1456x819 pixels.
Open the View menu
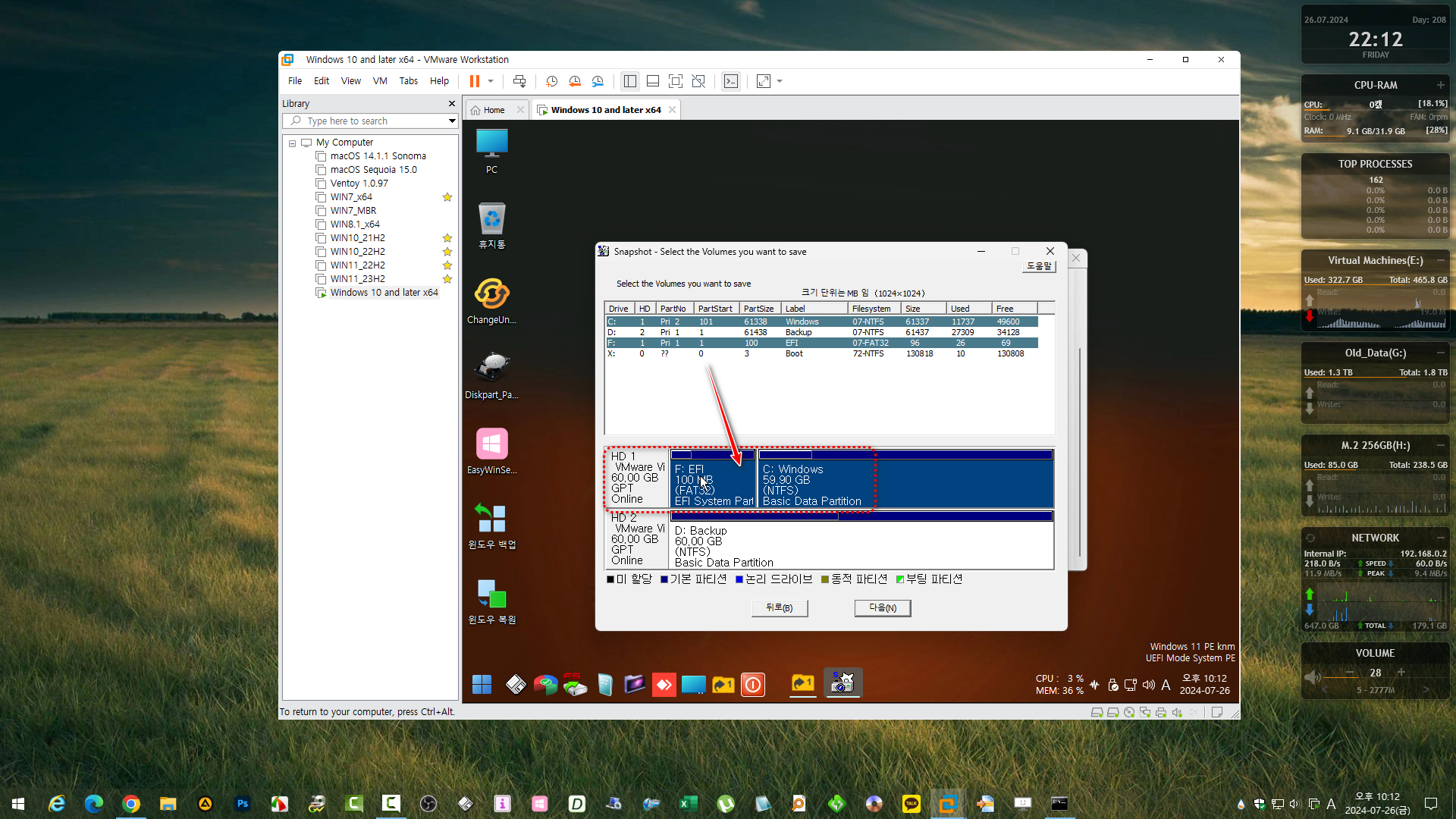[x=351, y=81]
